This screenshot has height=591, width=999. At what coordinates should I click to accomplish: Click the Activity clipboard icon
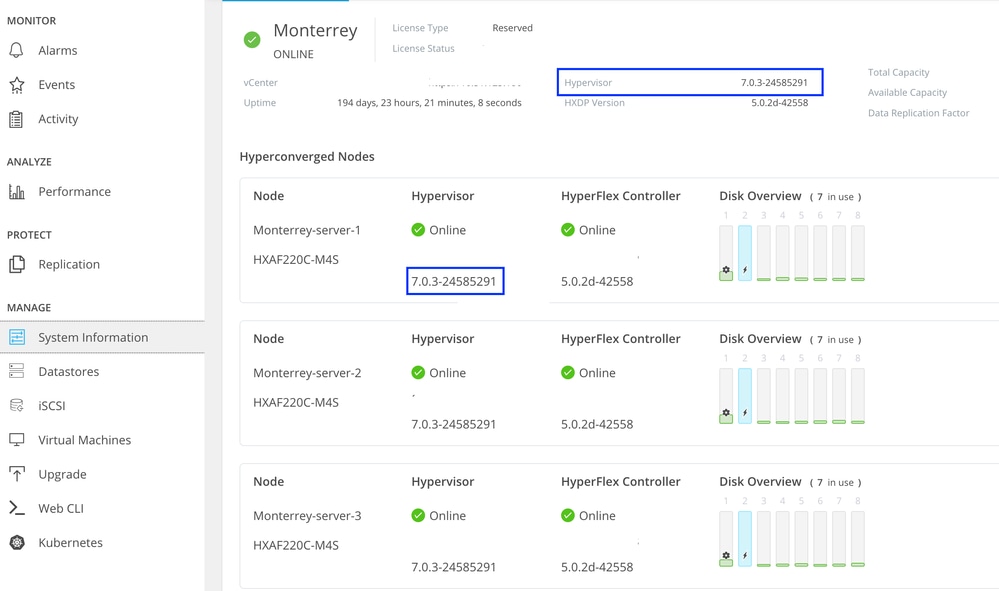[x=17, y=119]
